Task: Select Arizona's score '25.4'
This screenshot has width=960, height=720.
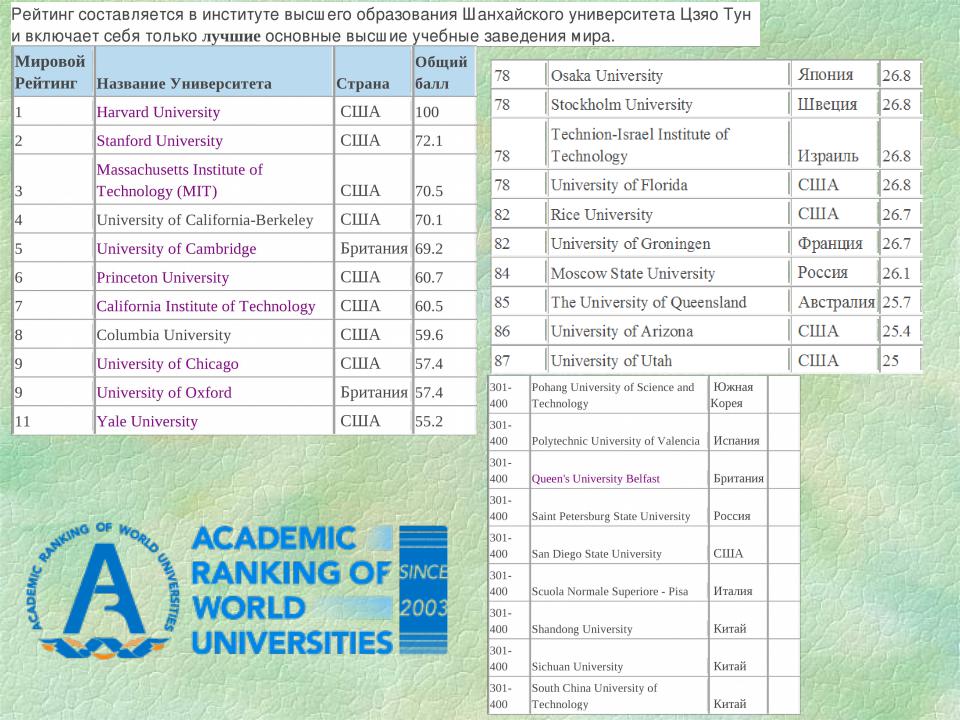Action: (x=900, y=331)
